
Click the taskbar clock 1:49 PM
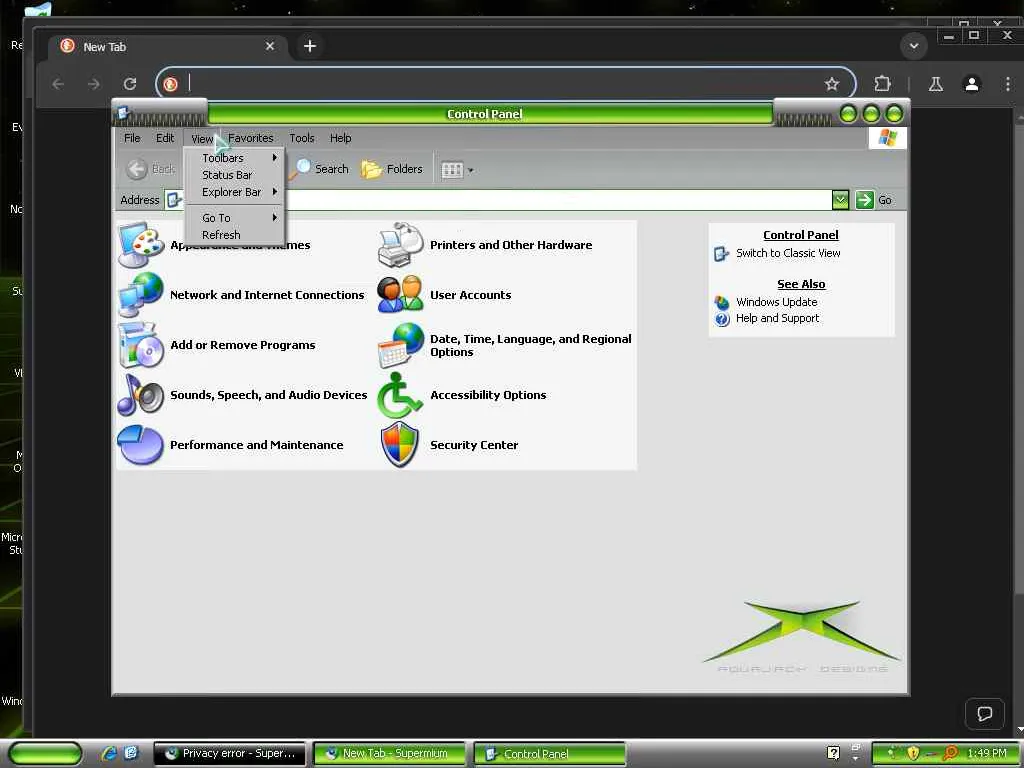pyautogui.click(x=987, y=753)
